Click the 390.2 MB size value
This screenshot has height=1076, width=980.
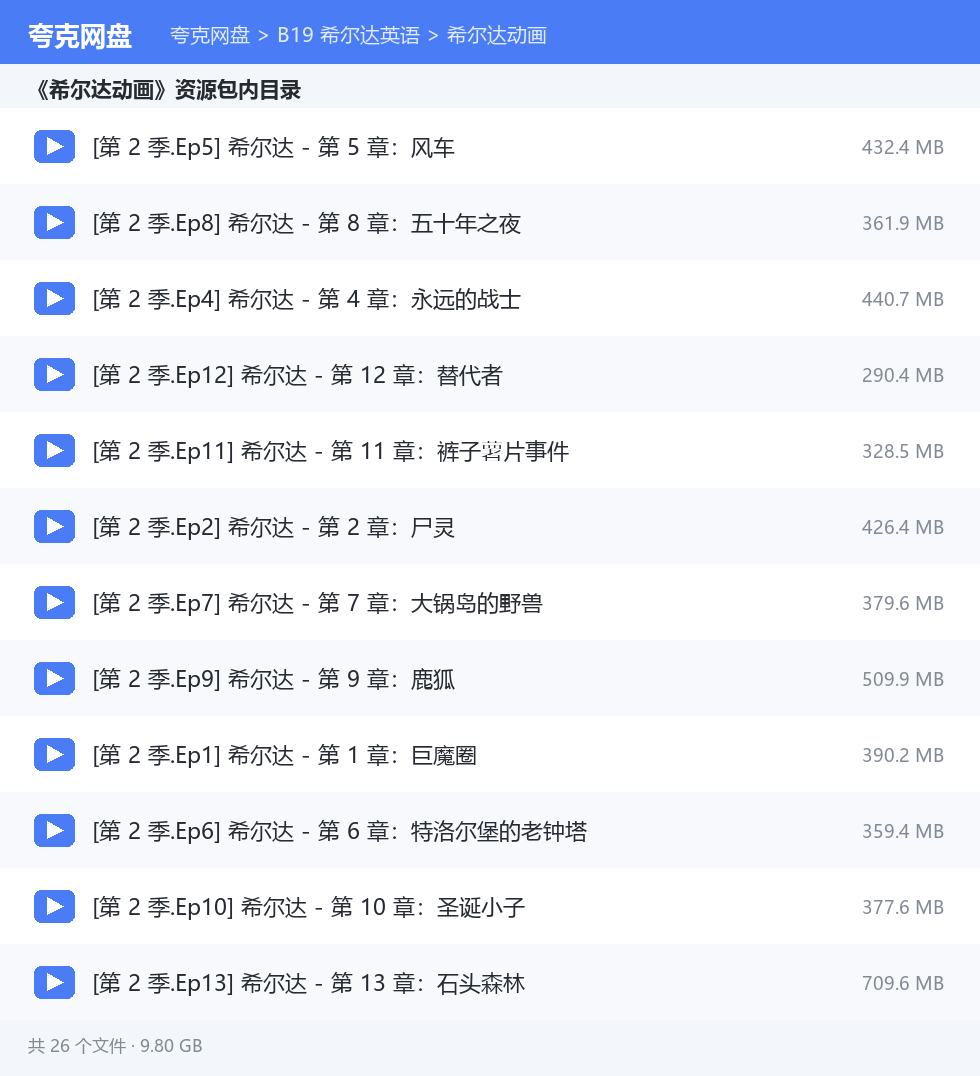click(902, 755)
